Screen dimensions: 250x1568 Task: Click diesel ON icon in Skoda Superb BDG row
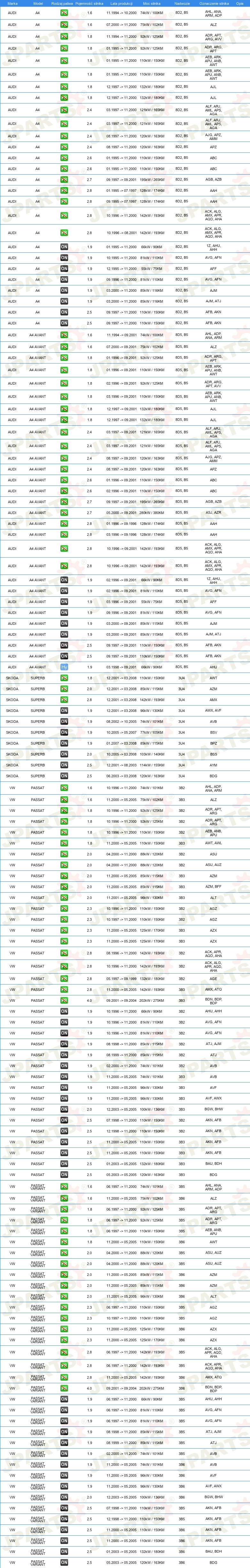click(64, 776)
